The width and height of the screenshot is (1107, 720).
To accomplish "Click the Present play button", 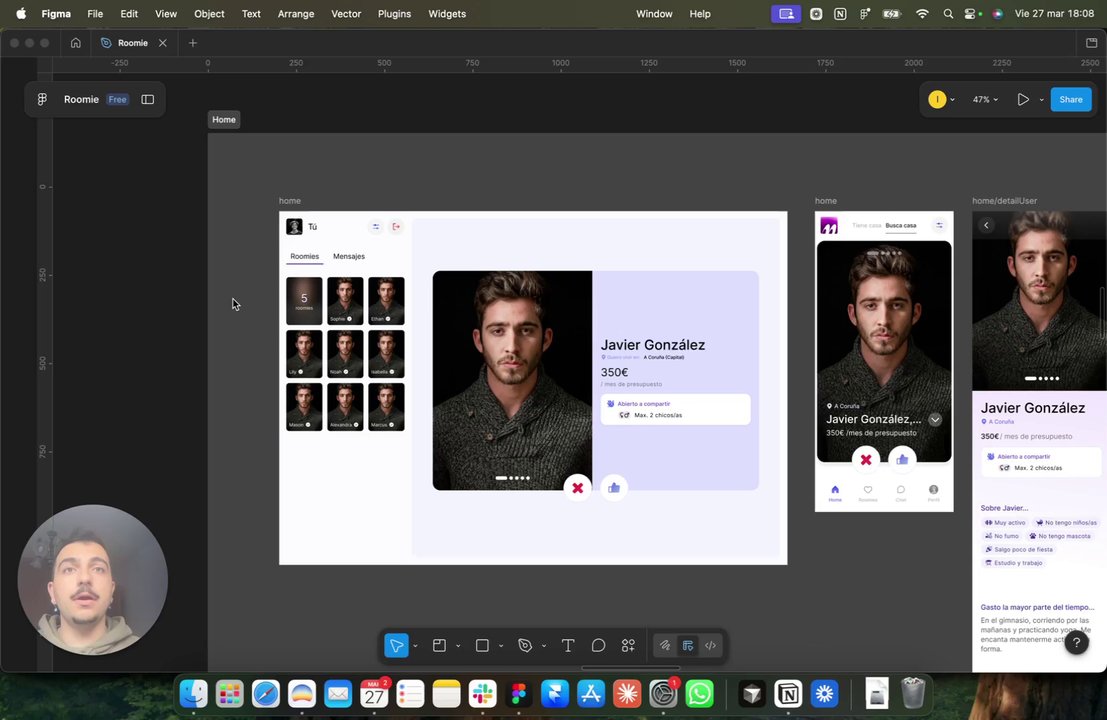I will point(1022,99).
